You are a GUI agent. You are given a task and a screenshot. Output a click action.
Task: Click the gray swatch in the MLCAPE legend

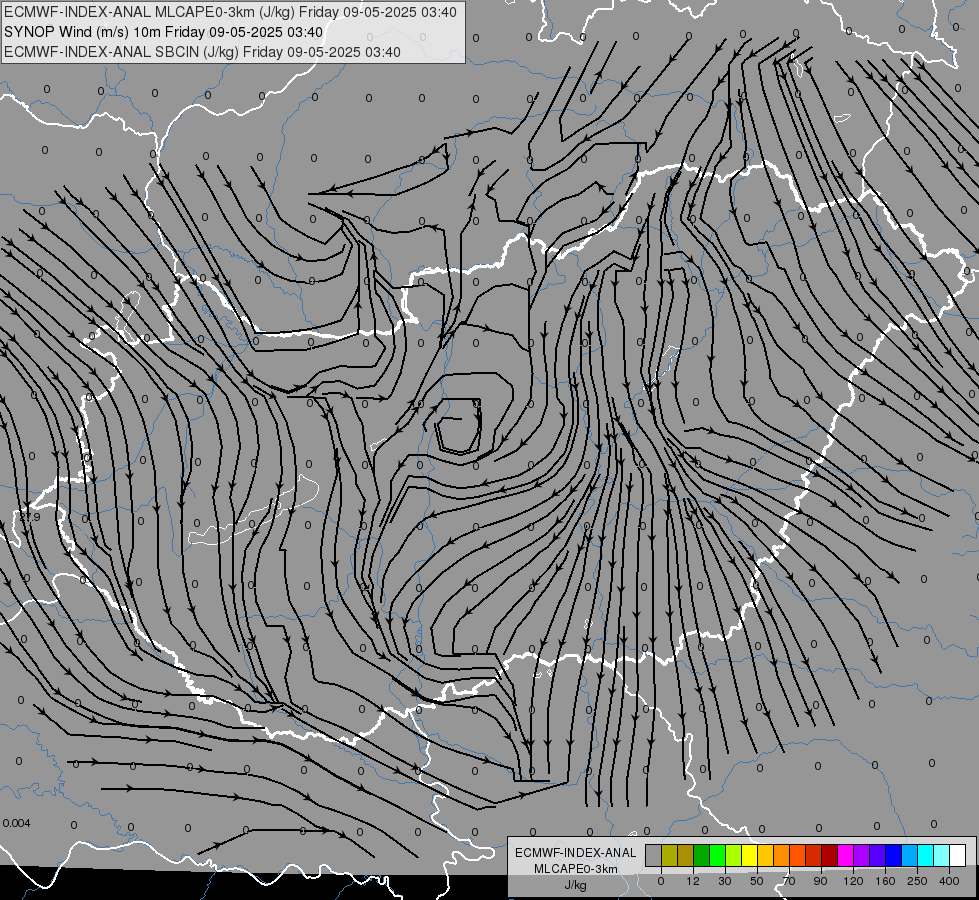tap(654, 855)
